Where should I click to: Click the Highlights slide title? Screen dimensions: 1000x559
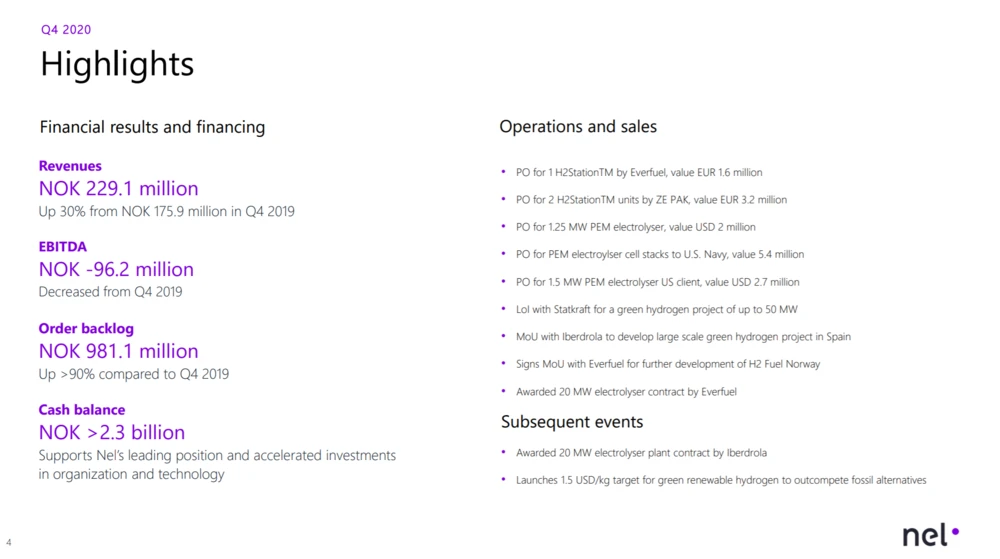click(x=117, y=65)
